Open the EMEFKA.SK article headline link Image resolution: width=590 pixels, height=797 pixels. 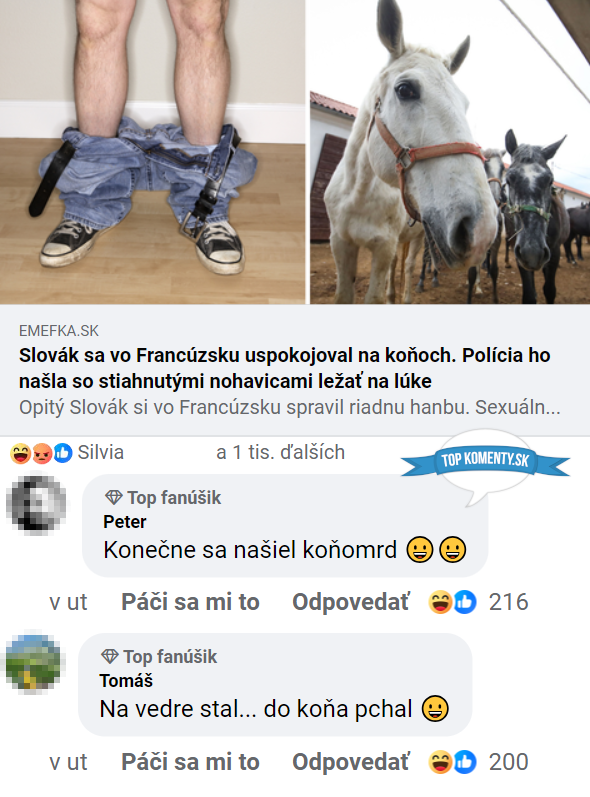pos(285,369)
